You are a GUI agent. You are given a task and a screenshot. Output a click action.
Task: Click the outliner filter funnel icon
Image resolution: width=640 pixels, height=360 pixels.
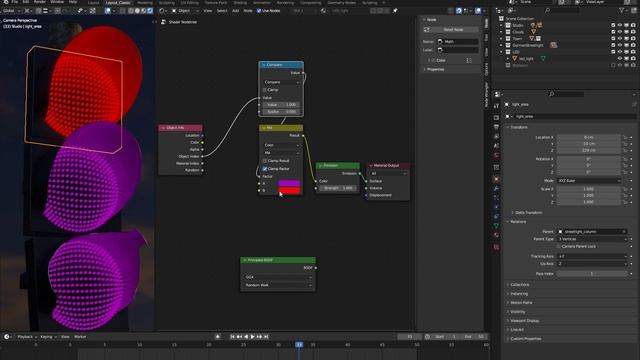(x=622, y=10)
